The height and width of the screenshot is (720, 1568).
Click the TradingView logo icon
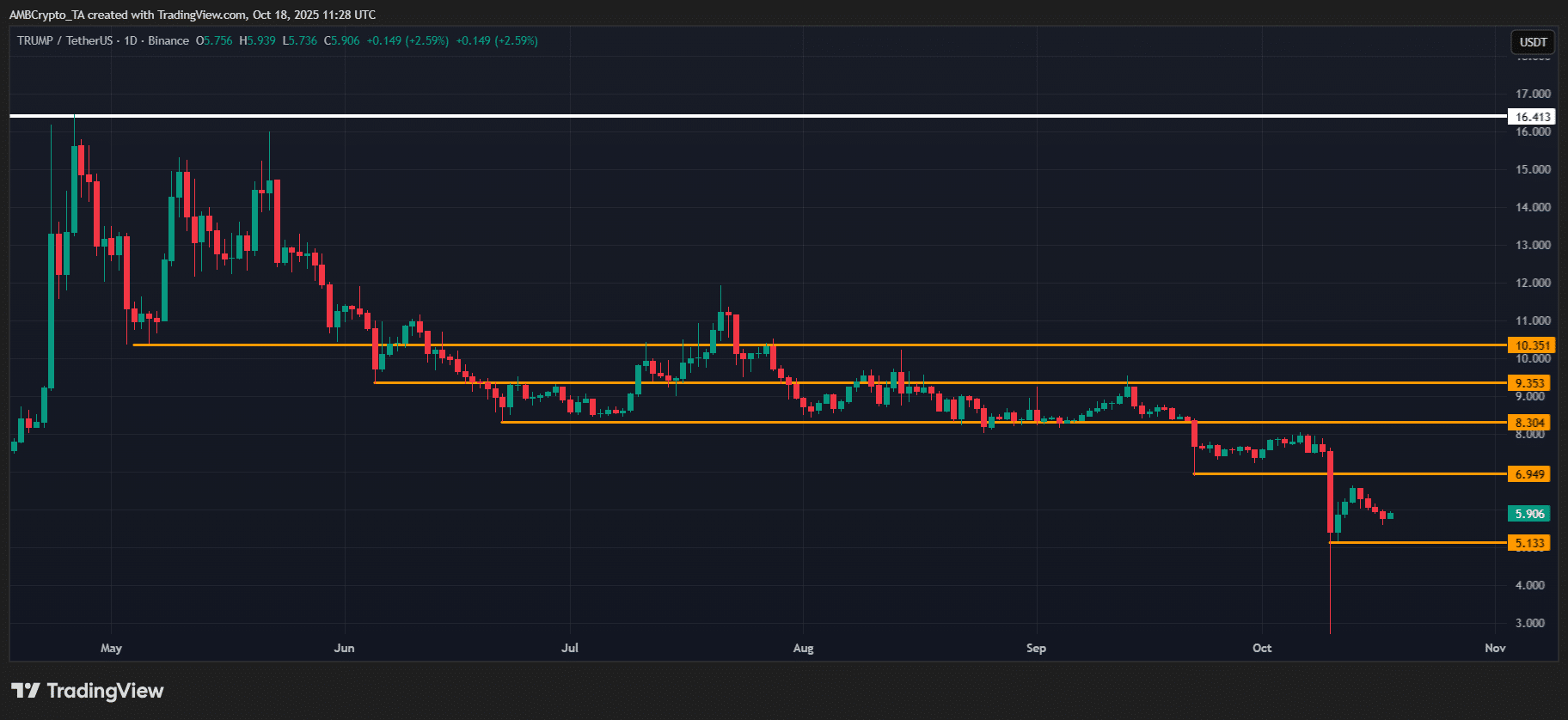coord(26,691)
